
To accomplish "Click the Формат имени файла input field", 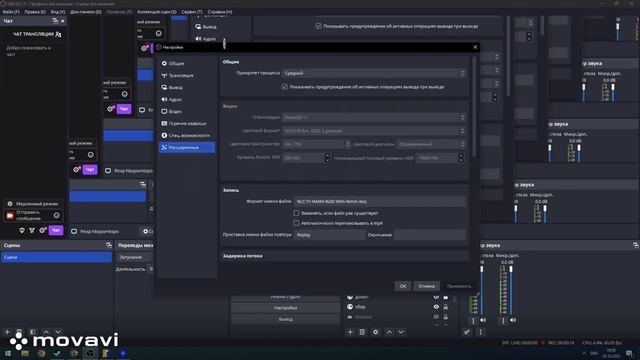I will click(380, 201).
